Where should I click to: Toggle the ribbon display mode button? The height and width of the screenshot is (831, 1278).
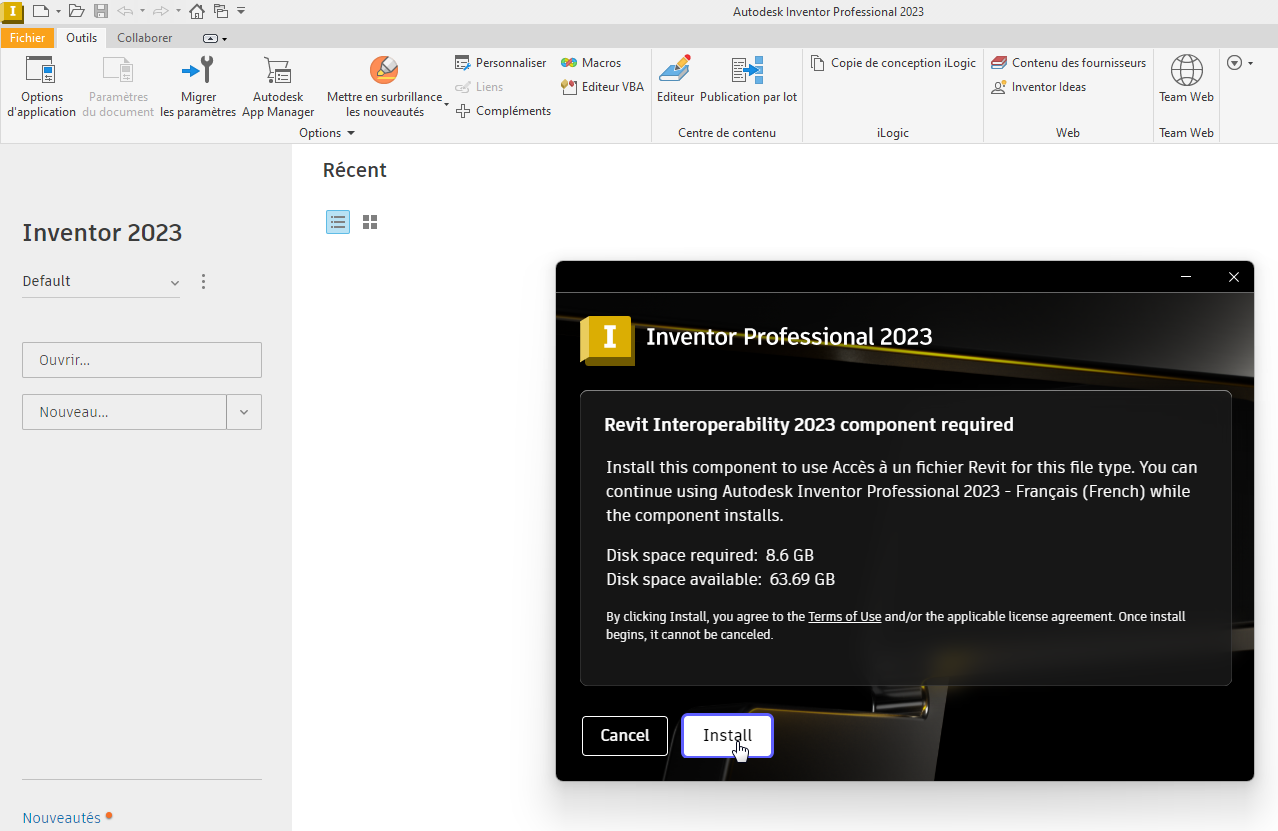pyautogui.click(x=215, y=38)
